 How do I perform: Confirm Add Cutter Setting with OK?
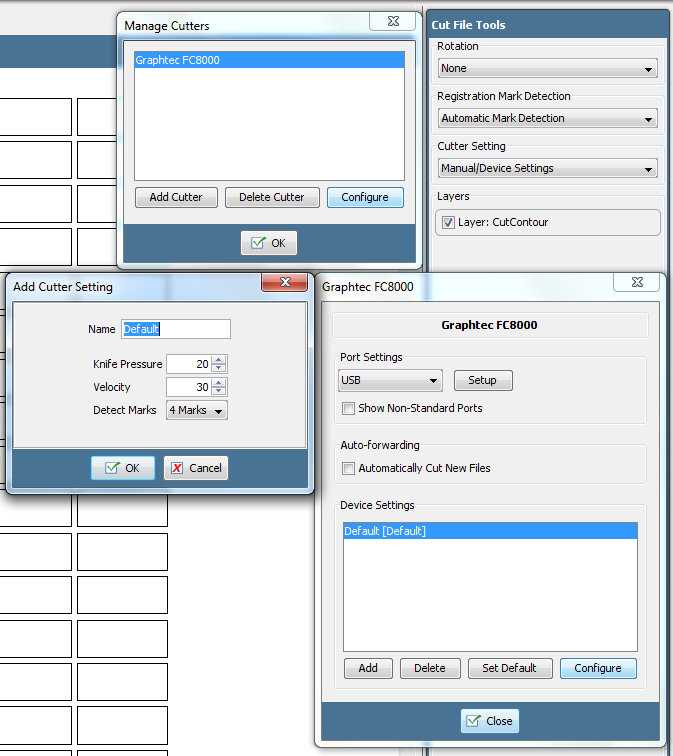tap(123, 468)
